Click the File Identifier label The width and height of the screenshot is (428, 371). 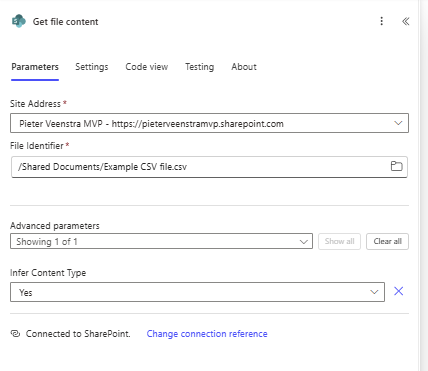[x=37, y=146]
